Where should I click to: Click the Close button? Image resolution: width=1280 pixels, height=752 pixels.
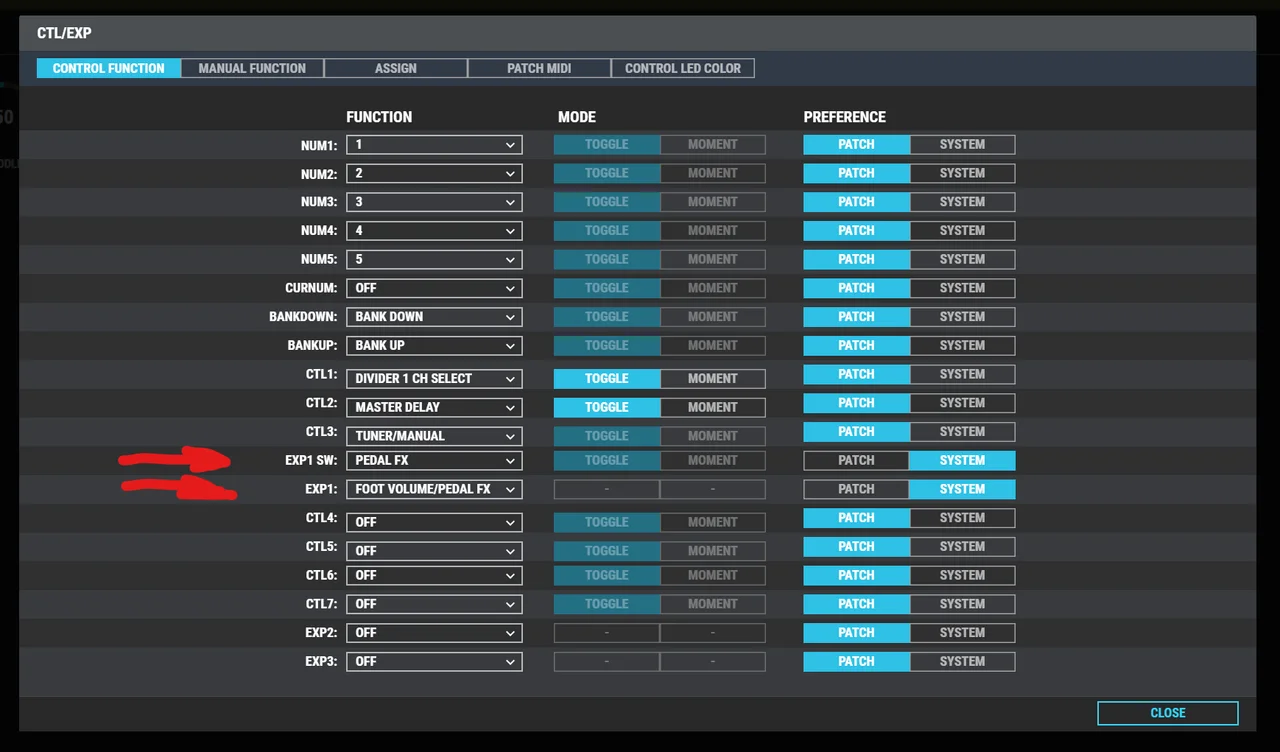coord(1167,713)
